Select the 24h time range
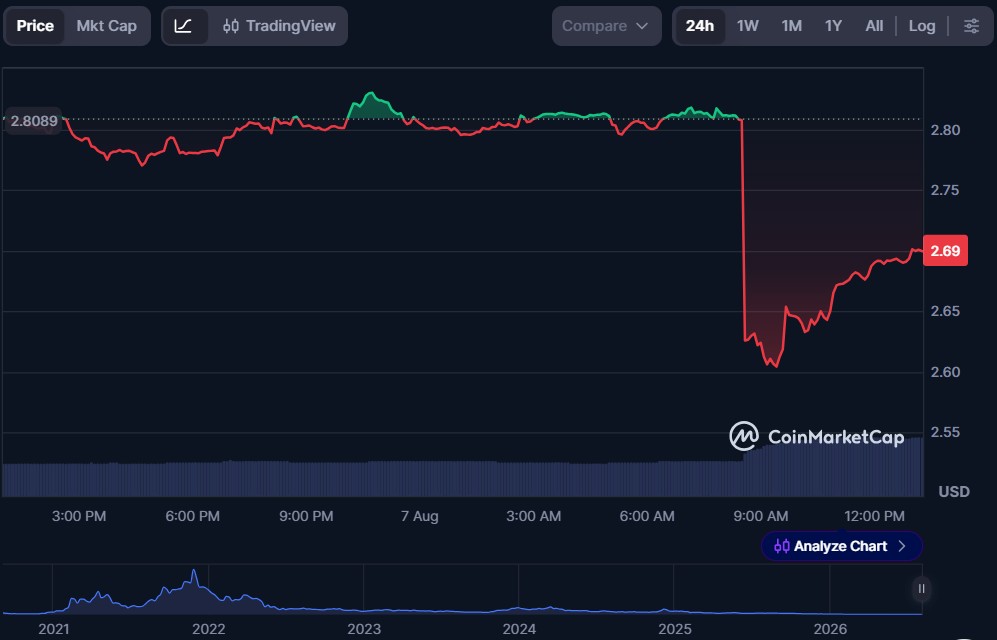Image resolution: width=997 pixels, height=640 pixels. point(699,26)
